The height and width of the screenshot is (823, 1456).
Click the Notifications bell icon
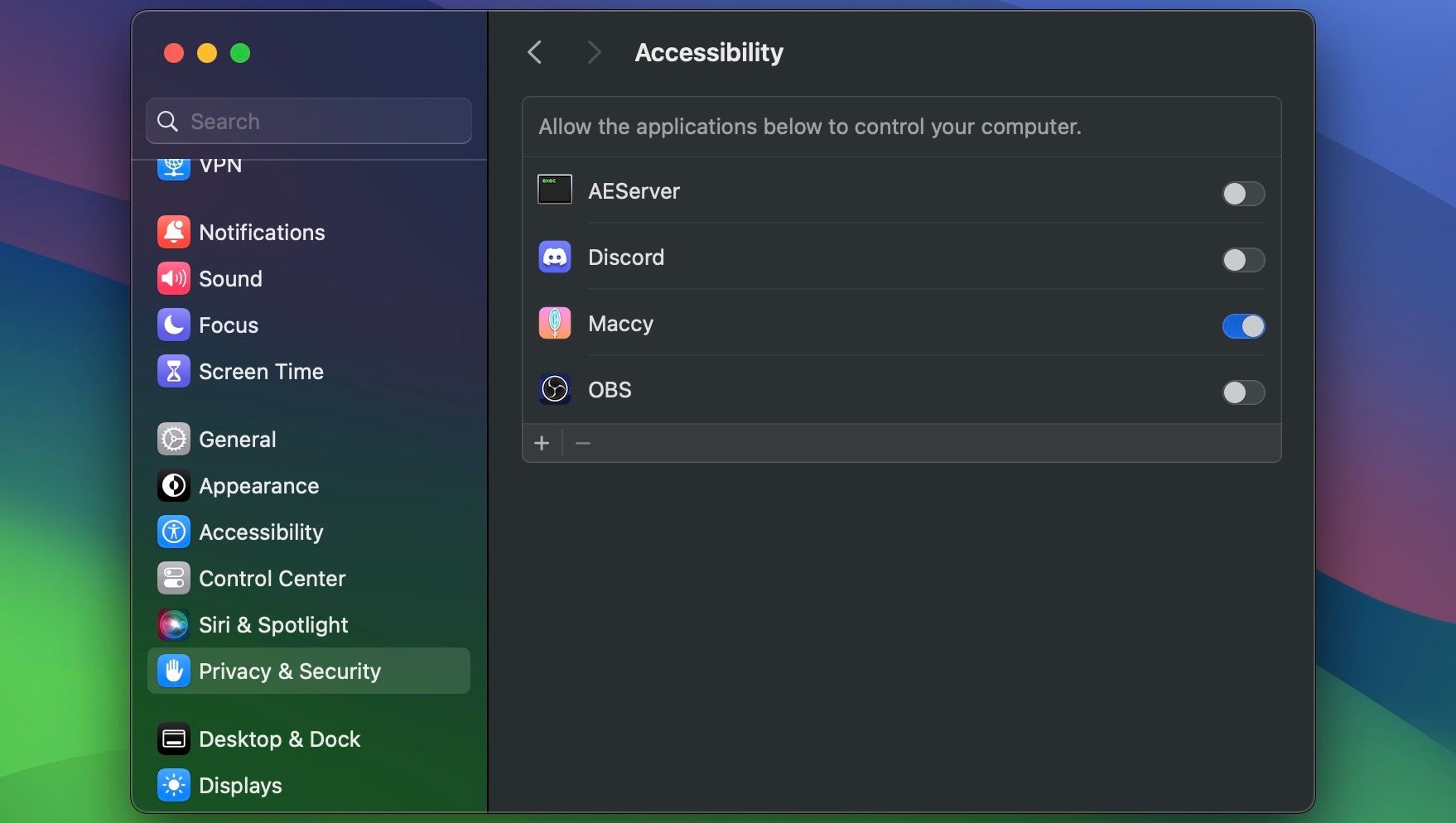point(173,232)
